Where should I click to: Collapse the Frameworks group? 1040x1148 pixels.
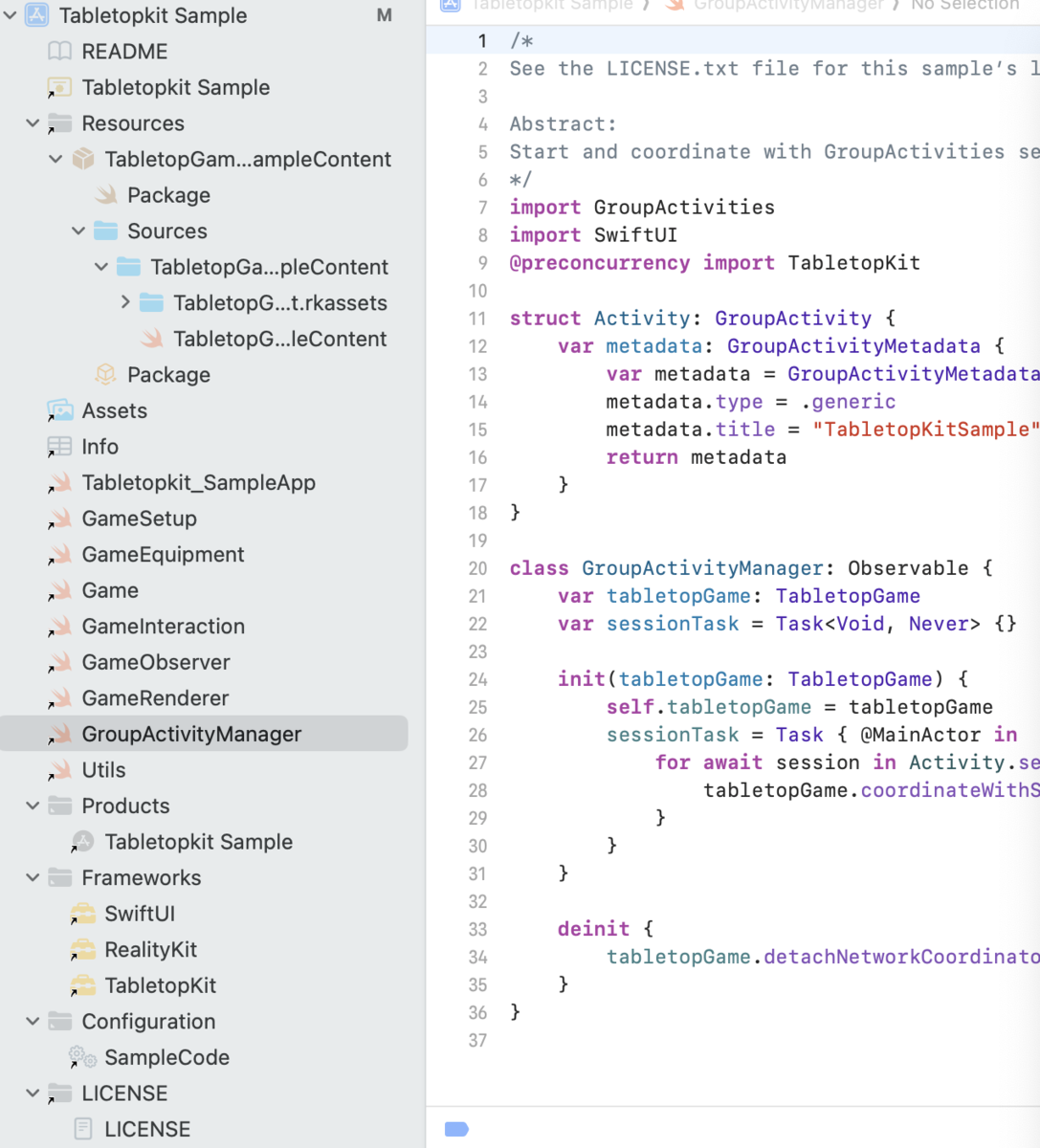click(33, 877)
